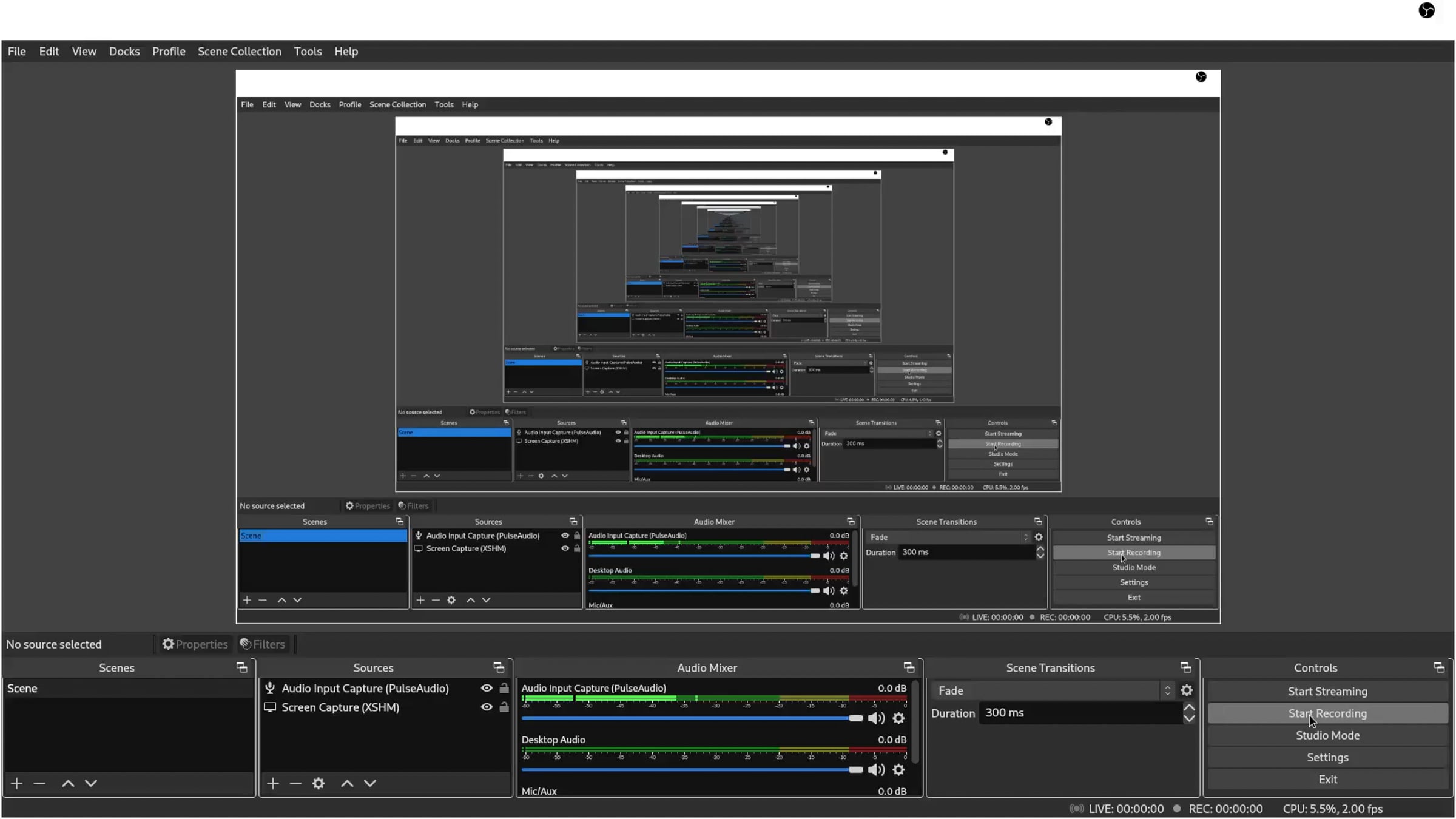Open the Scene Collection menu

tap(240, 52)
